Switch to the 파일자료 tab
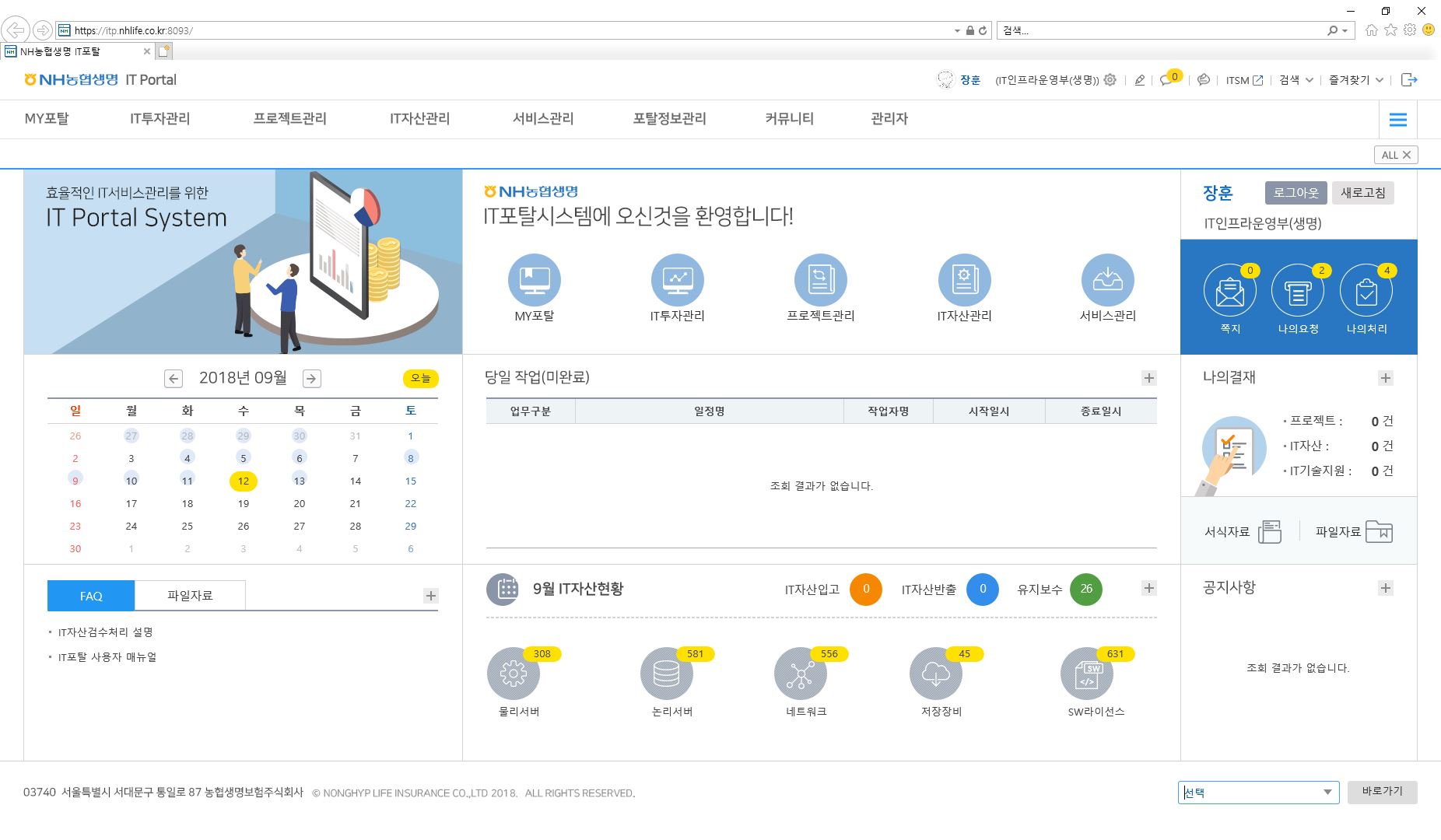Viewport: 1441px width, 840px height. point(190,595)
